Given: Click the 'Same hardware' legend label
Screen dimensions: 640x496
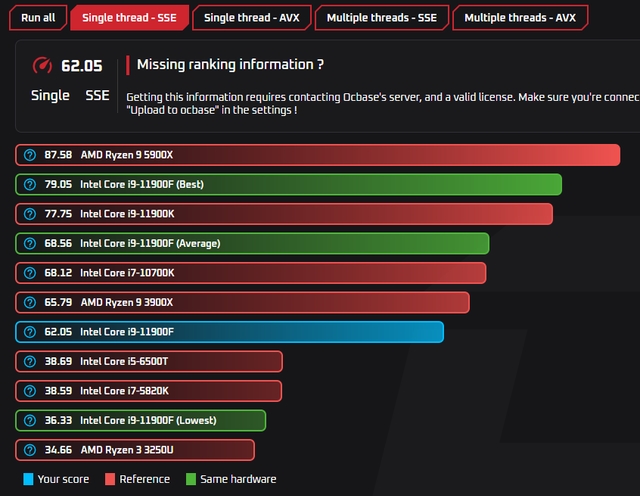Looking at the screenshot, I should 238,479.
